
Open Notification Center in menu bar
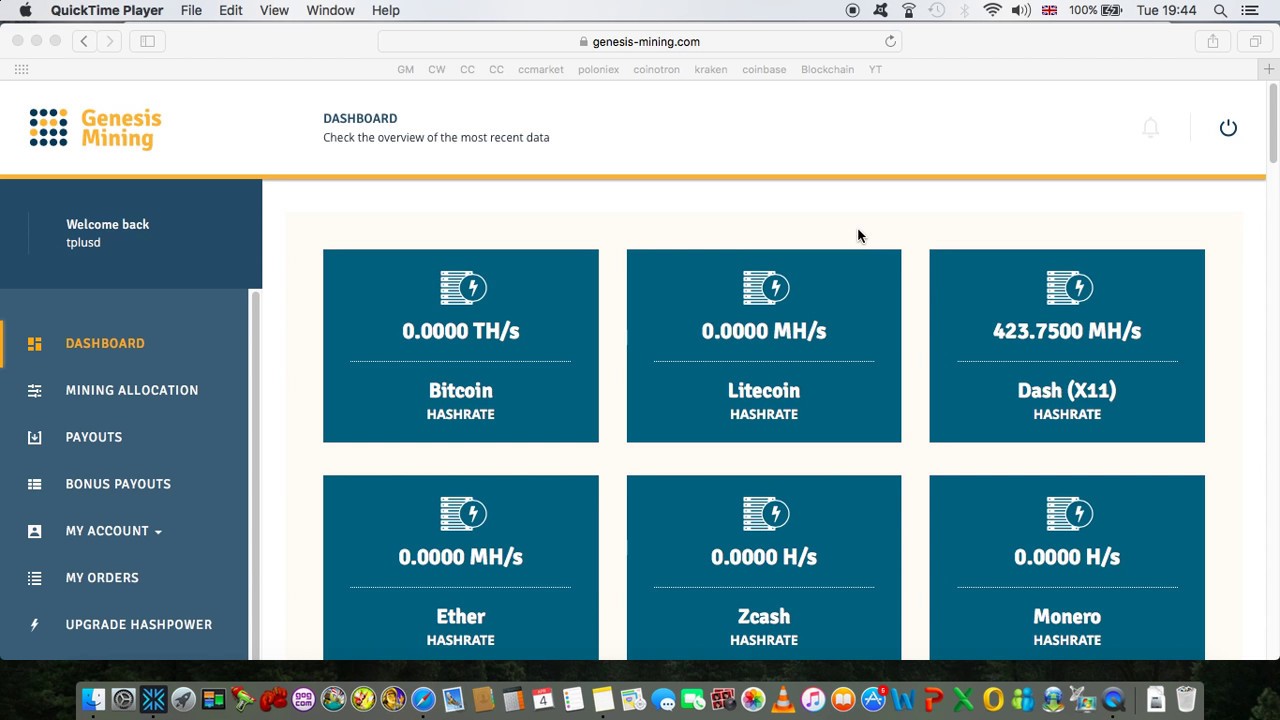tap(1250, 10)
